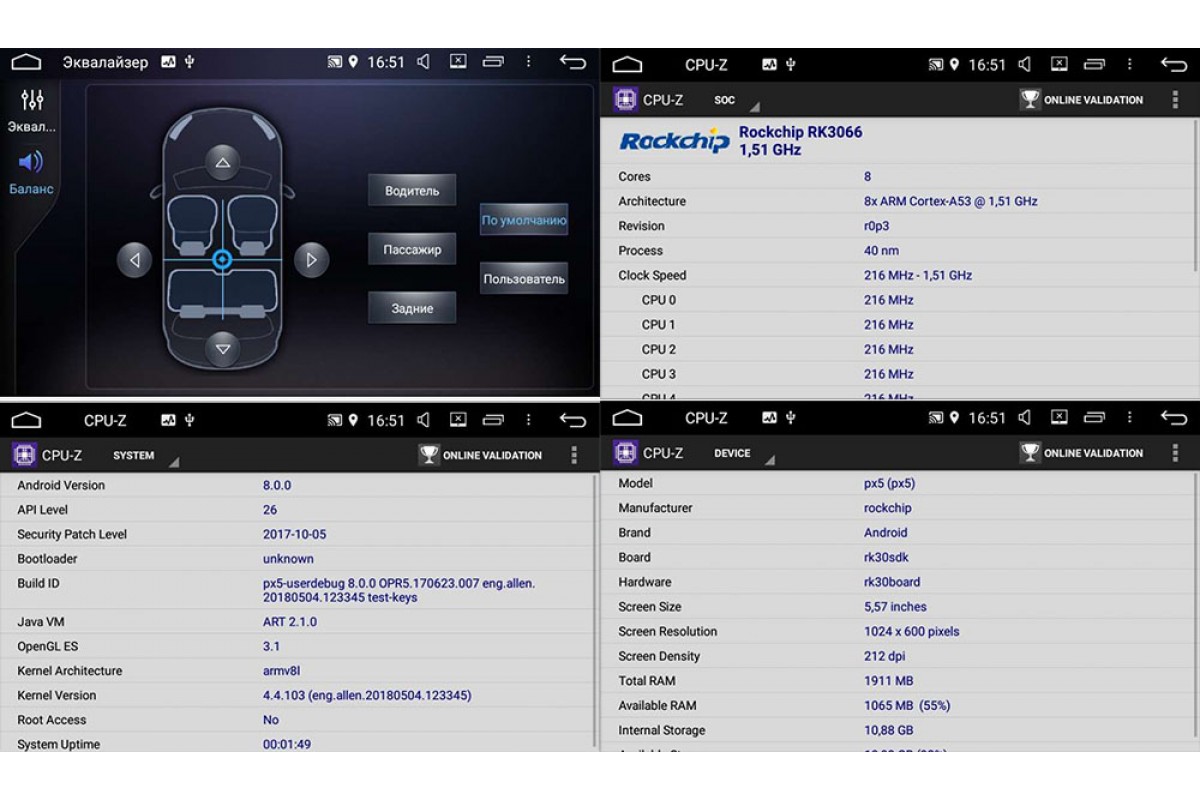
Task: Select the "Rockchip RK3066" heading text
Action: 800,132
